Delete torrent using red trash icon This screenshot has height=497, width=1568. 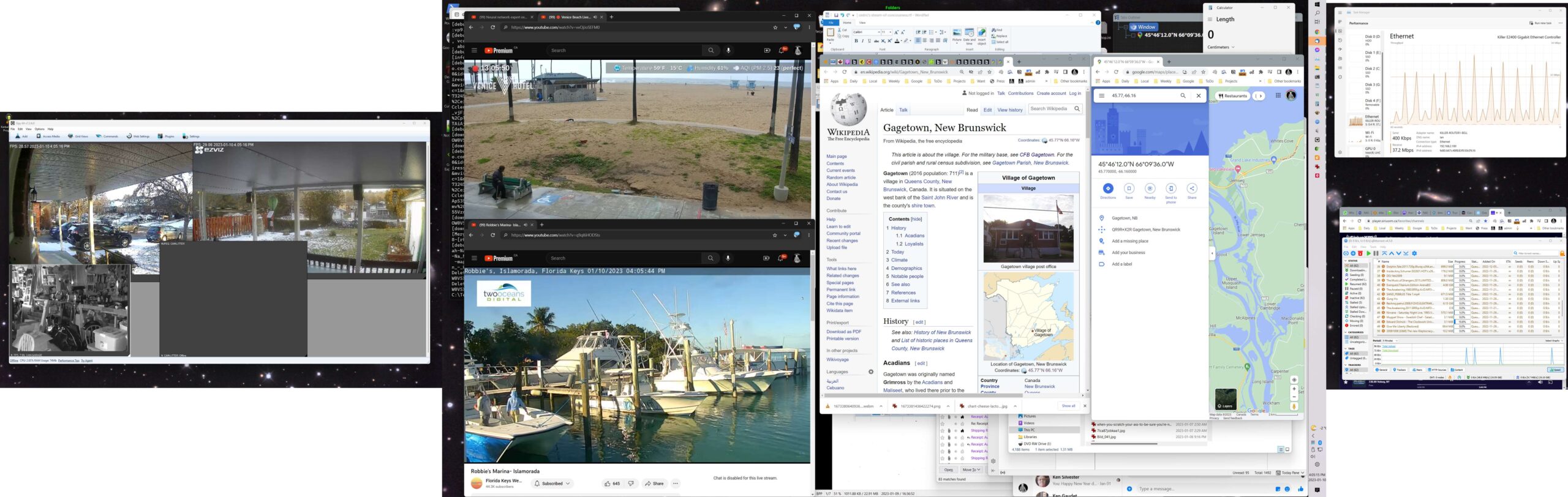coord(1360,253)
